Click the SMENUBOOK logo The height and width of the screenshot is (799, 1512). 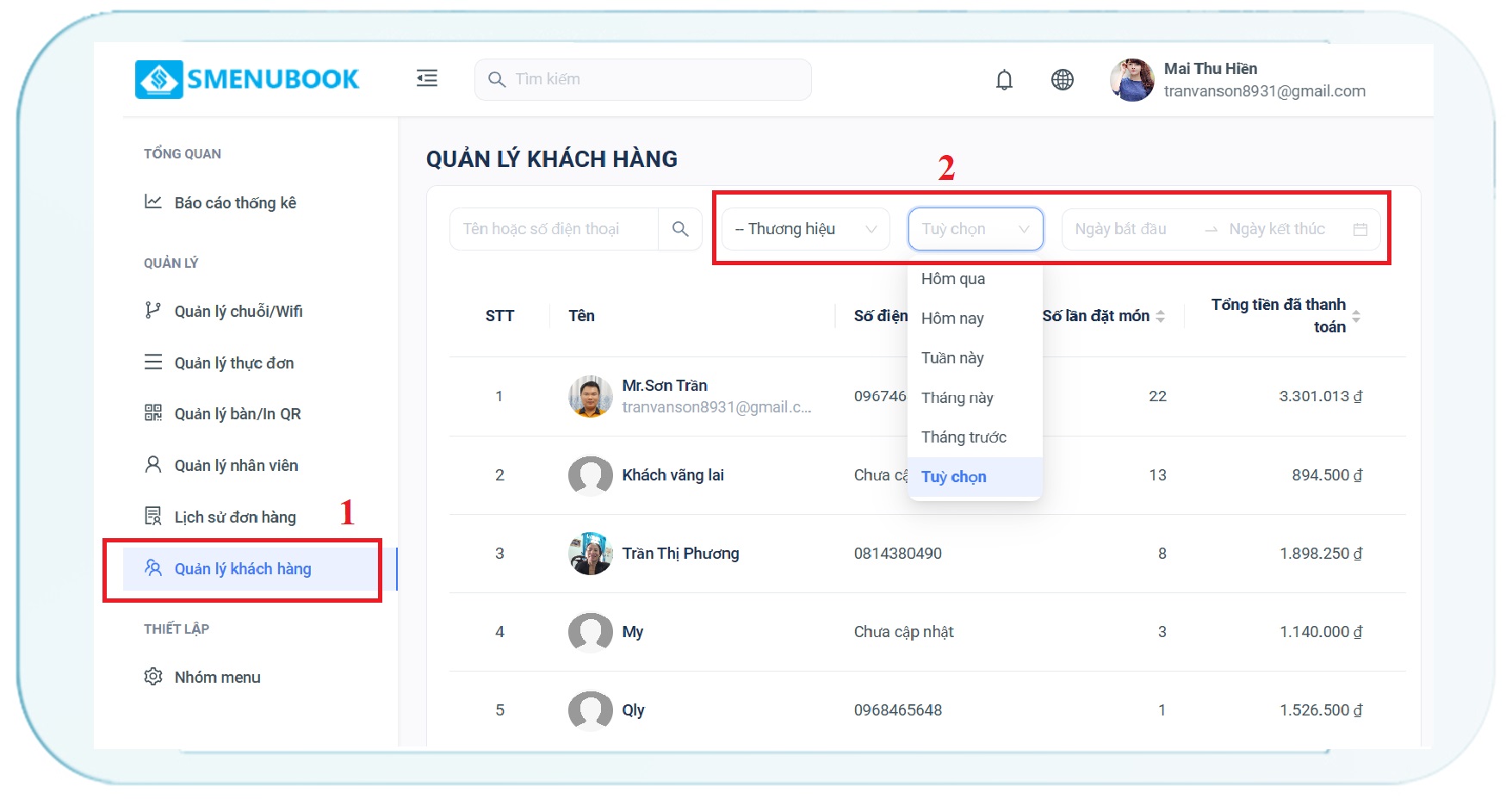(247, 79)
